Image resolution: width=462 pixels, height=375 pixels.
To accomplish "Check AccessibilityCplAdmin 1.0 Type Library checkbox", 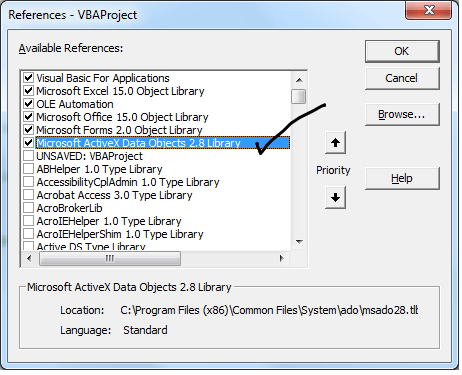I will [x=28, y=182].
